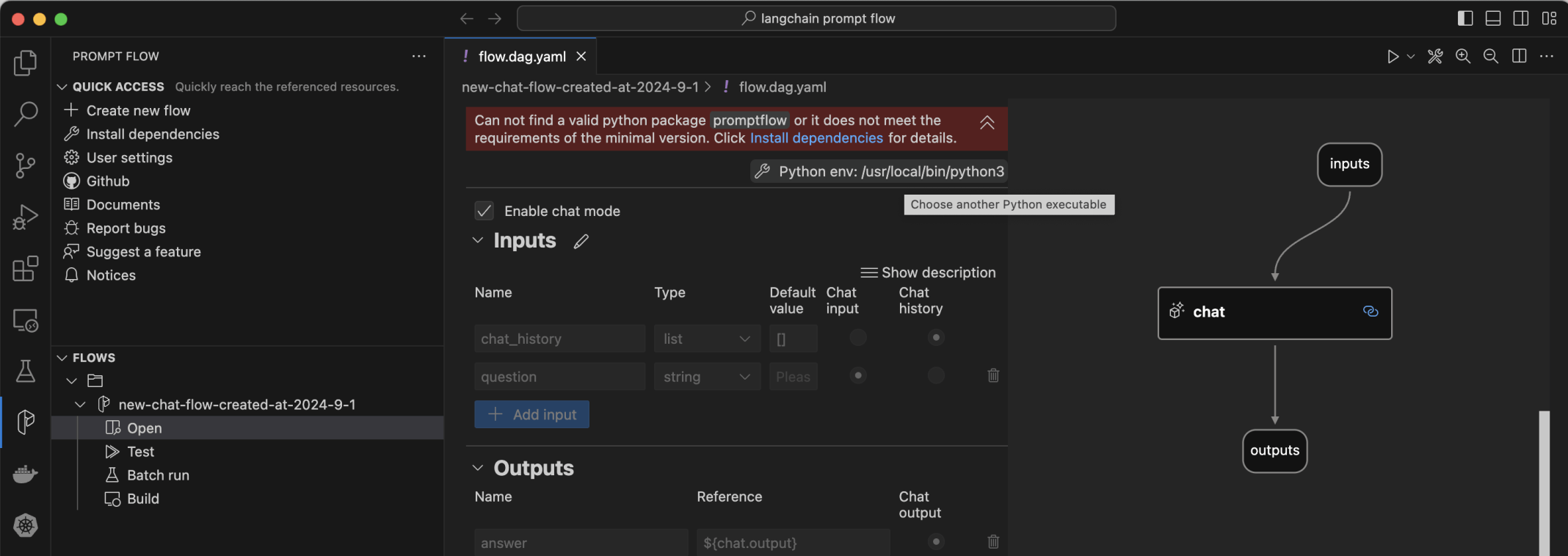
Task: Open the Docker view in activity bar
Action: point(26,474)
